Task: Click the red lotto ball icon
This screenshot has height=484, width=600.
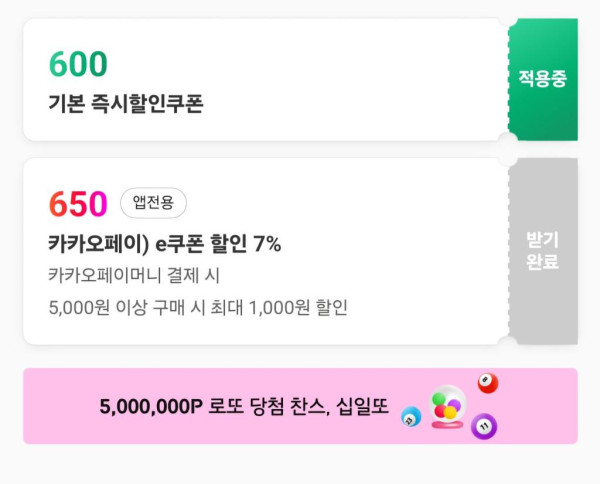Action: [487, 383]
